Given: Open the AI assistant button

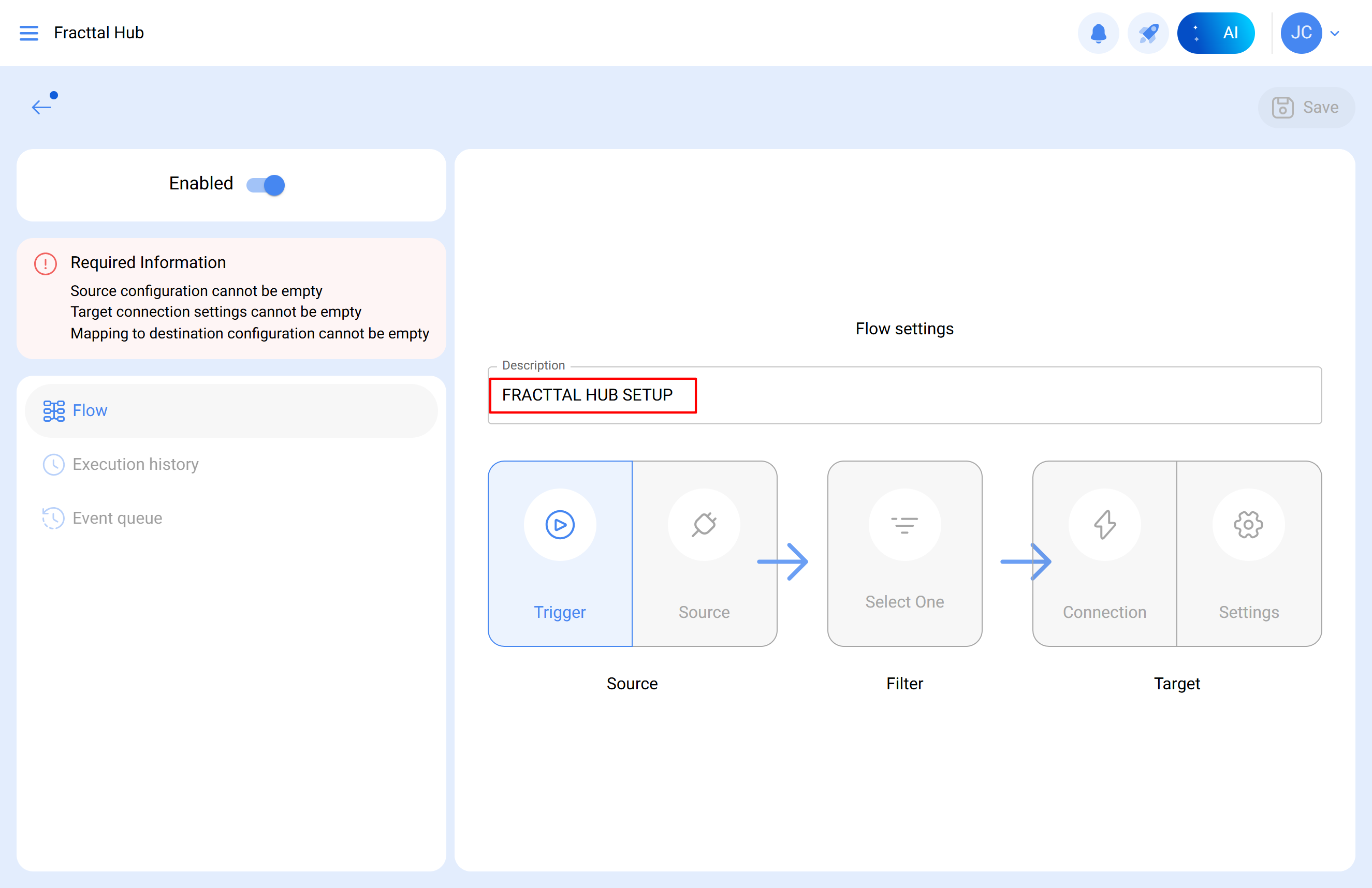Looking at the screenshot, I should 1215,33.
